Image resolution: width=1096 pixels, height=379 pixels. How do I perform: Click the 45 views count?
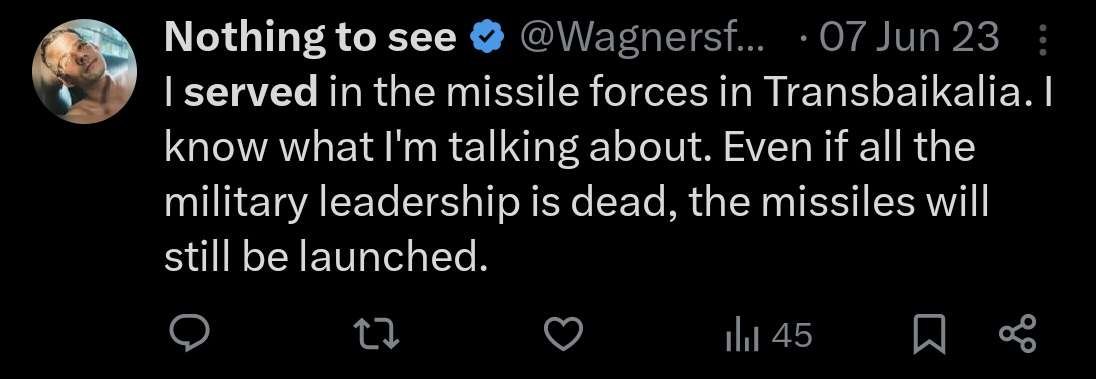click(793, 336)
